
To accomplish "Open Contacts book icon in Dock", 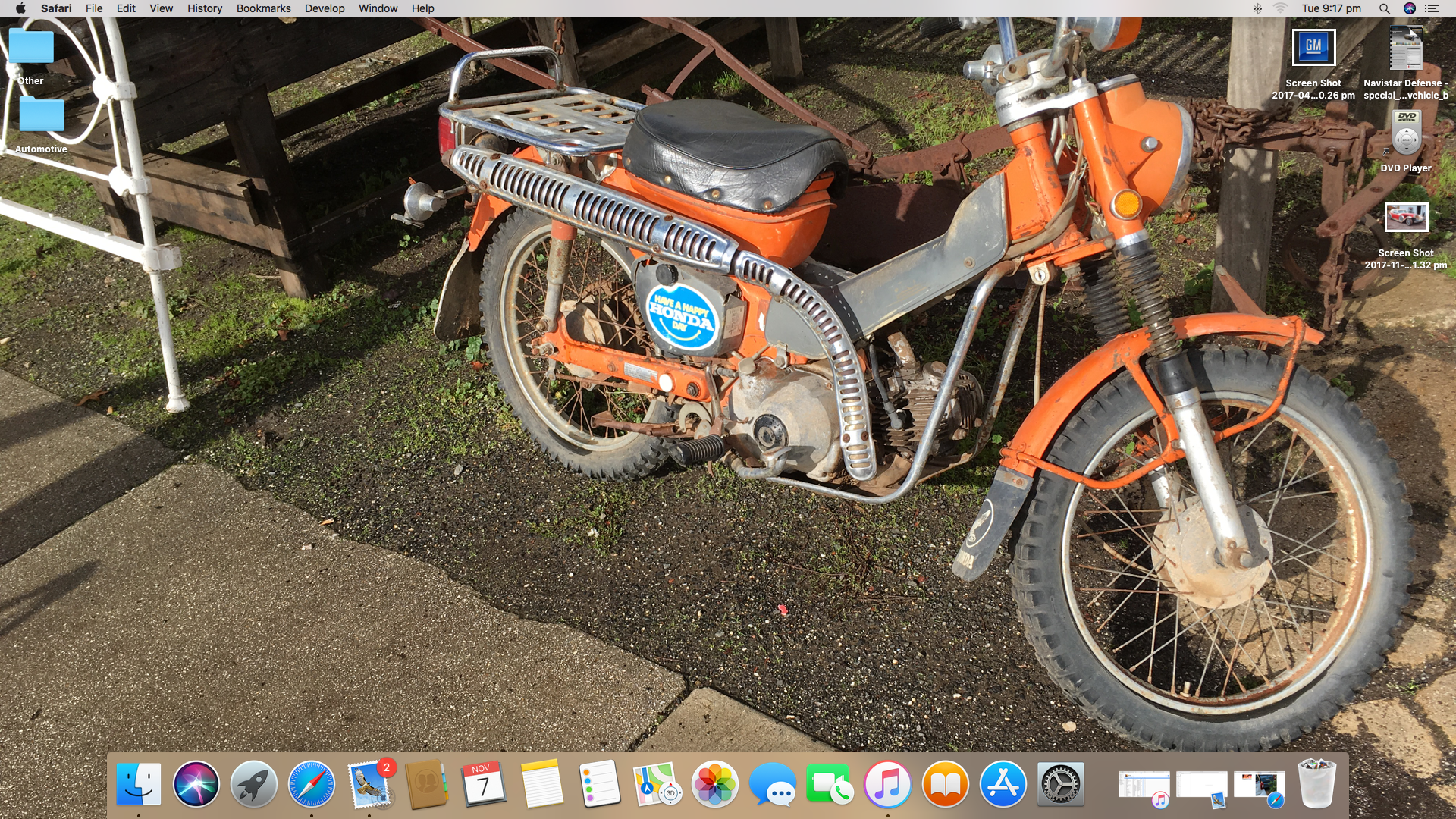I will coord(427,784).
